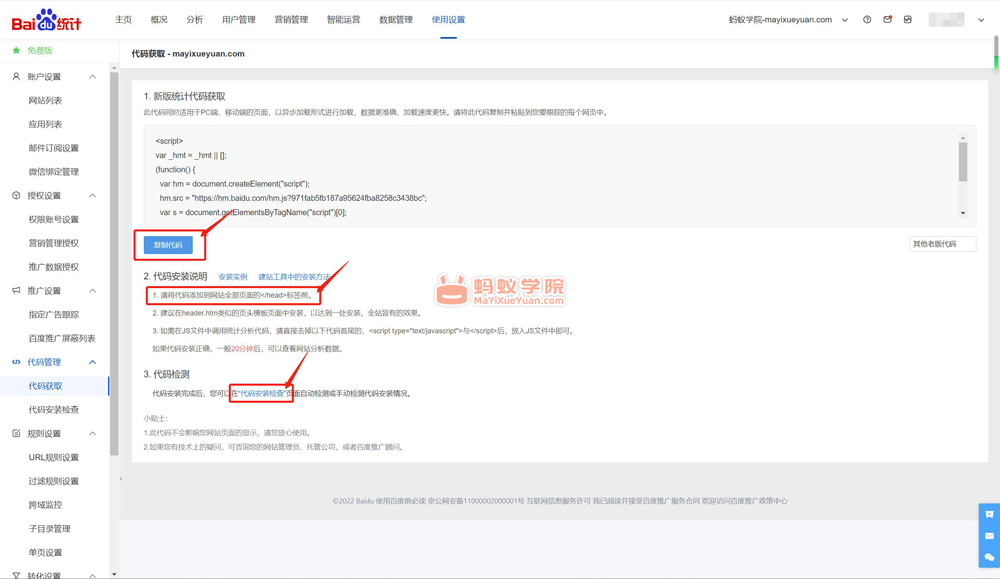Click the blurred user avatar in the header
Image resolution: width=1000 pixels, height=579 pixels.
point(946,20)
